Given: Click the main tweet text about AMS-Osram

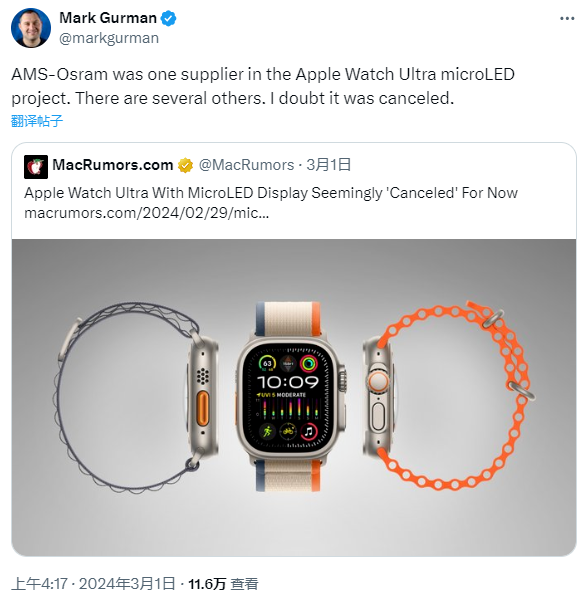Looking at the screenshot, I should 263,86.
